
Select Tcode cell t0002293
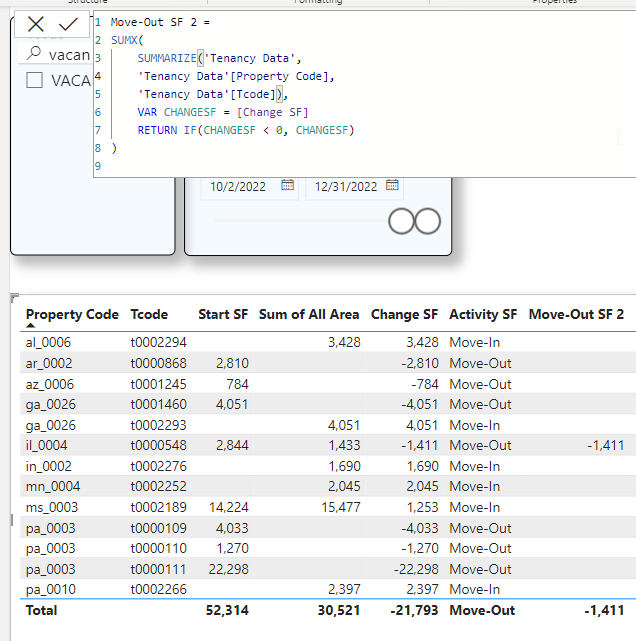tap(158, 425)
